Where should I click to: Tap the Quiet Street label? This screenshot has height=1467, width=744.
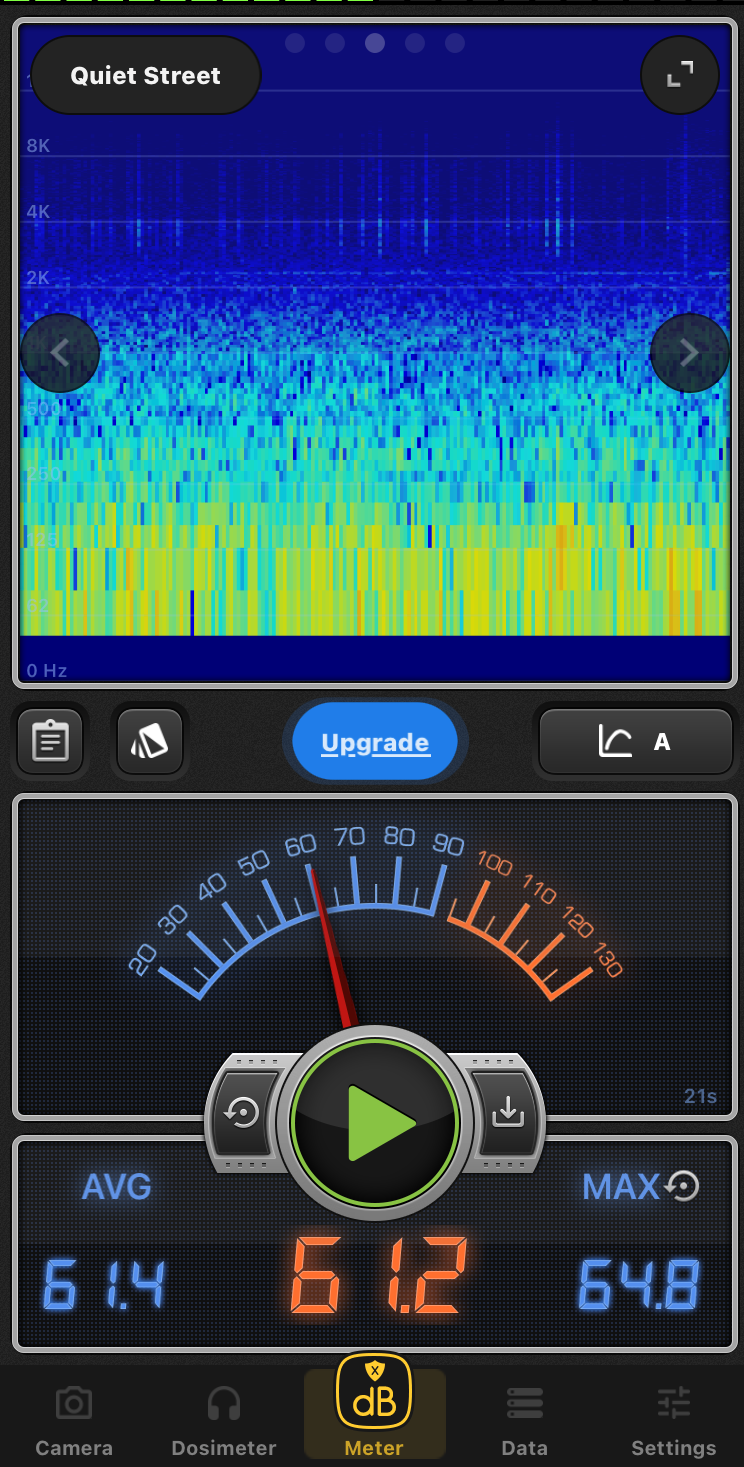click(x=146, y=76)
